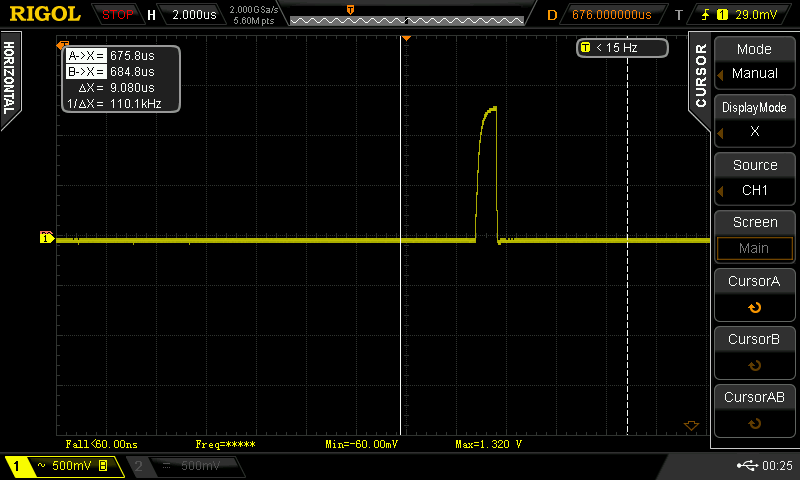Screen dimensions: 800x480
Task: Select the CursorA rotate knob icon
Action: tap(754, 308)
